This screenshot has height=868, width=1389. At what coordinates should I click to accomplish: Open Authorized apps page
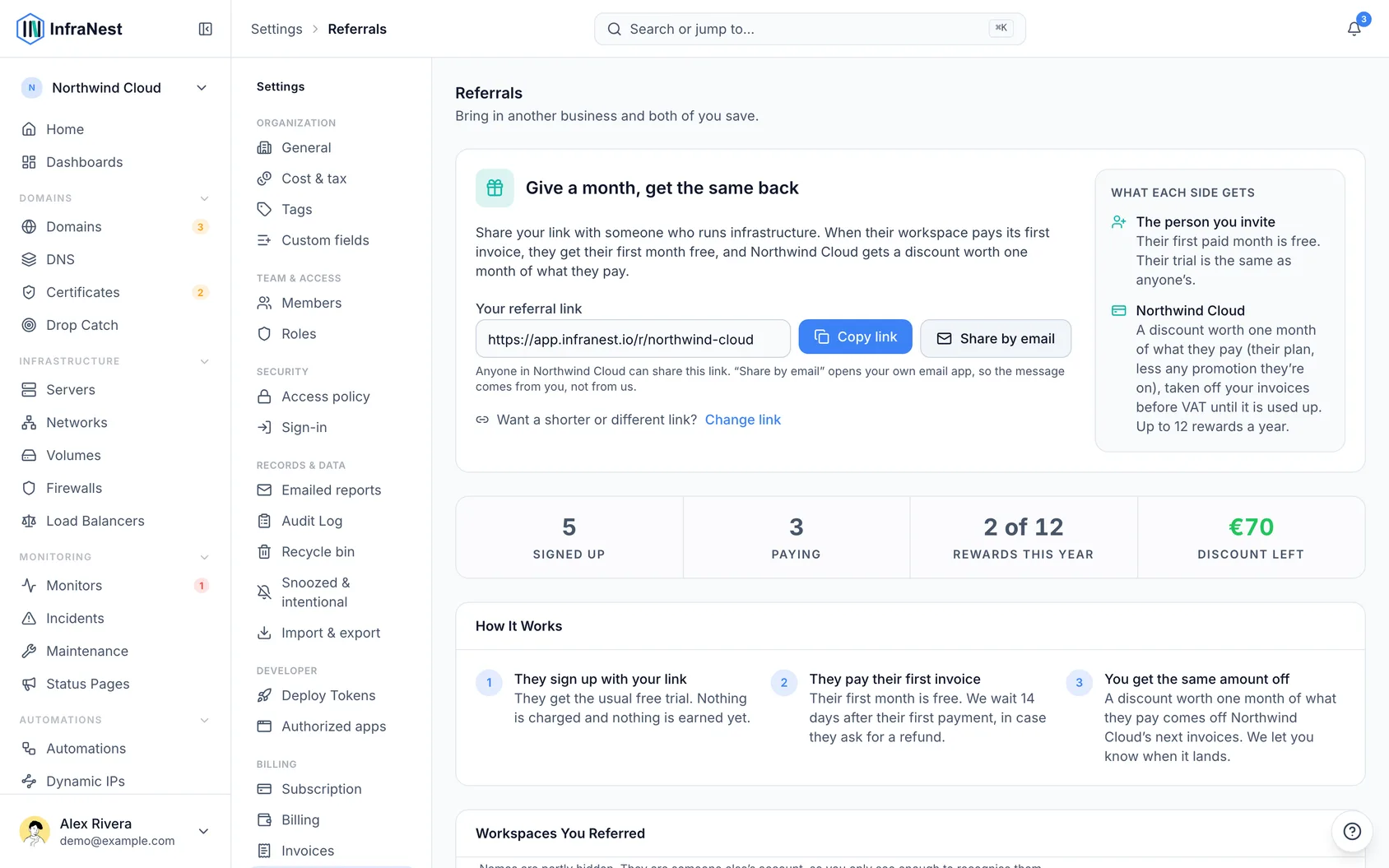331,726
